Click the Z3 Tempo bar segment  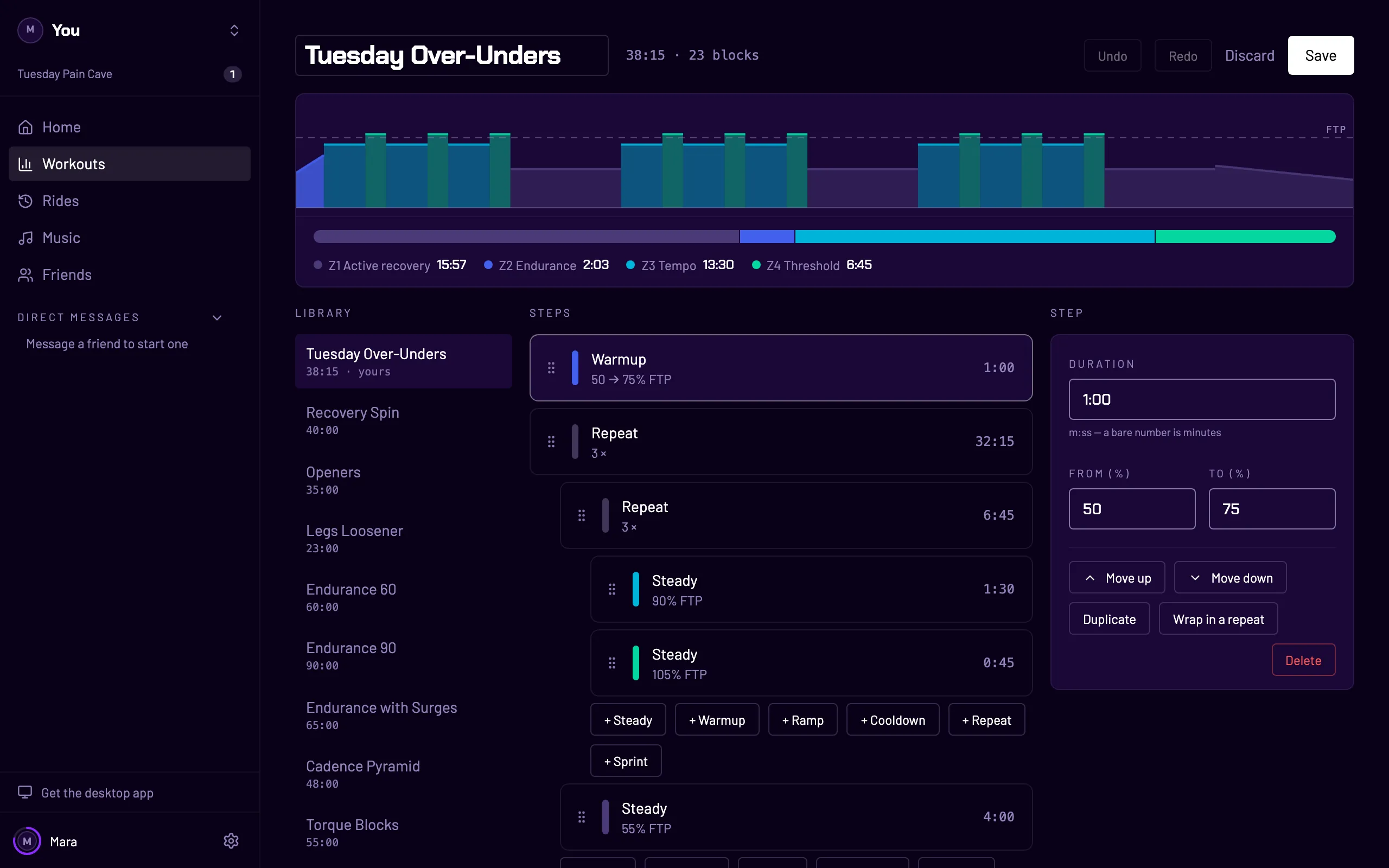click(974, 237)
